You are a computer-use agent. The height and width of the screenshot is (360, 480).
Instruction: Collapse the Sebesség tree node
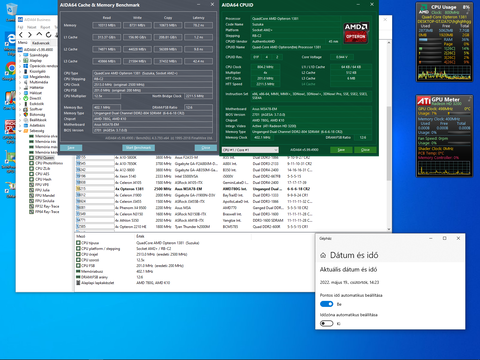pyautogui.click(x=20, y=131)
